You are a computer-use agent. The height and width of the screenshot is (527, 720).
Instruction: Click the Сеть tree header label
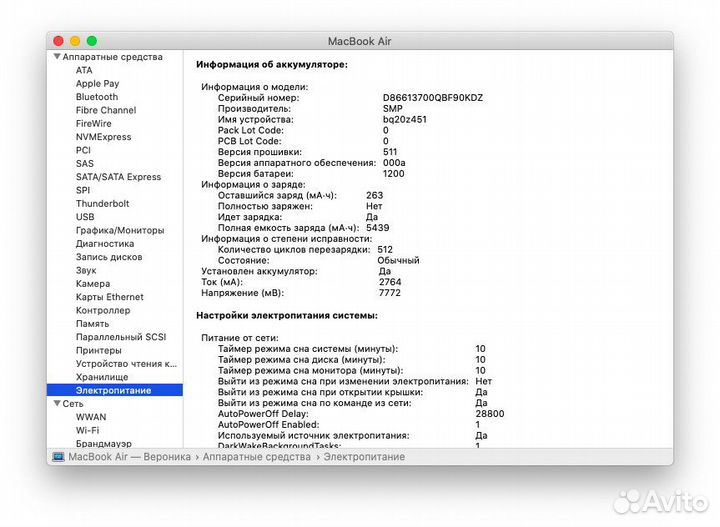(73, 404)
